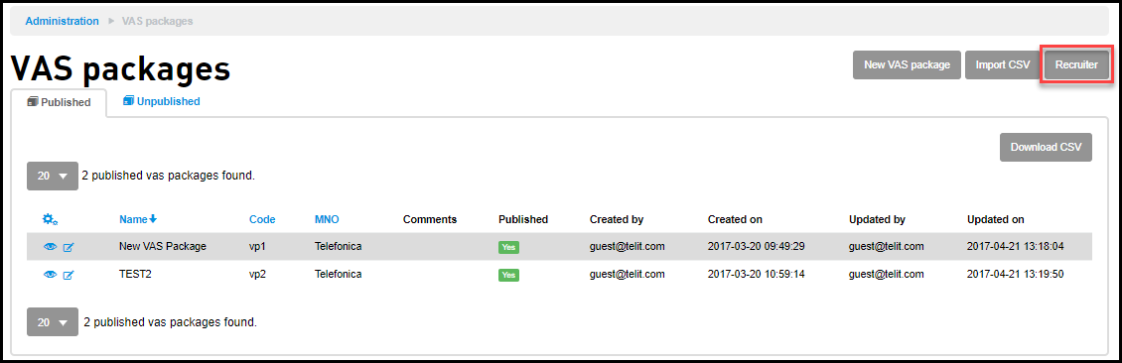This screenshot has height=363, width=1122.
Task: Sort table by MNO column
Action: pos(327,219)
